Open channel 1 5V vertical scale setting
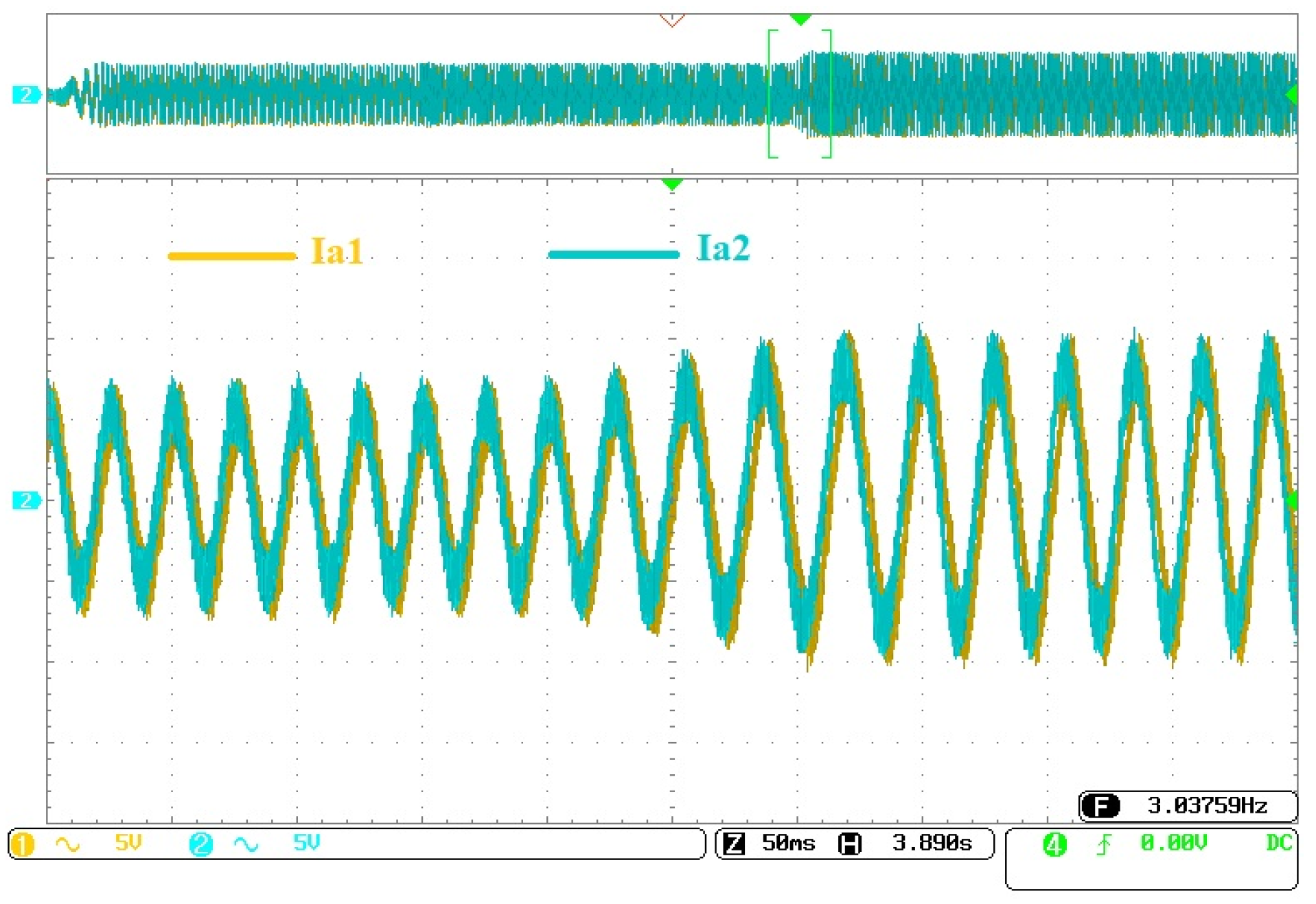 click(x=128, y=842)
